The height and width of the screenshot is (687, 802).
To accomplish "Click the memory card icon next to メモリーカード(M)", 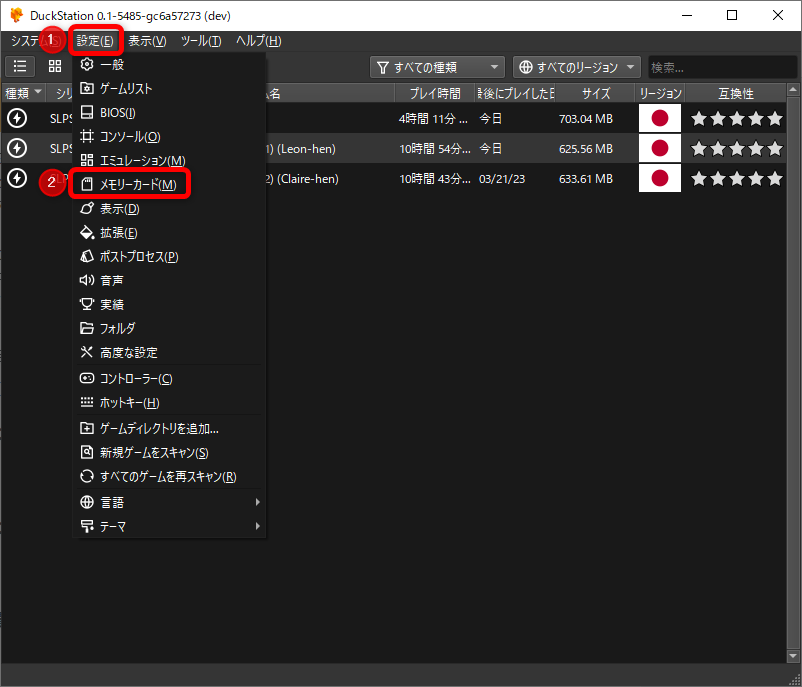I will pyautogui.click(x=85, y=184).
